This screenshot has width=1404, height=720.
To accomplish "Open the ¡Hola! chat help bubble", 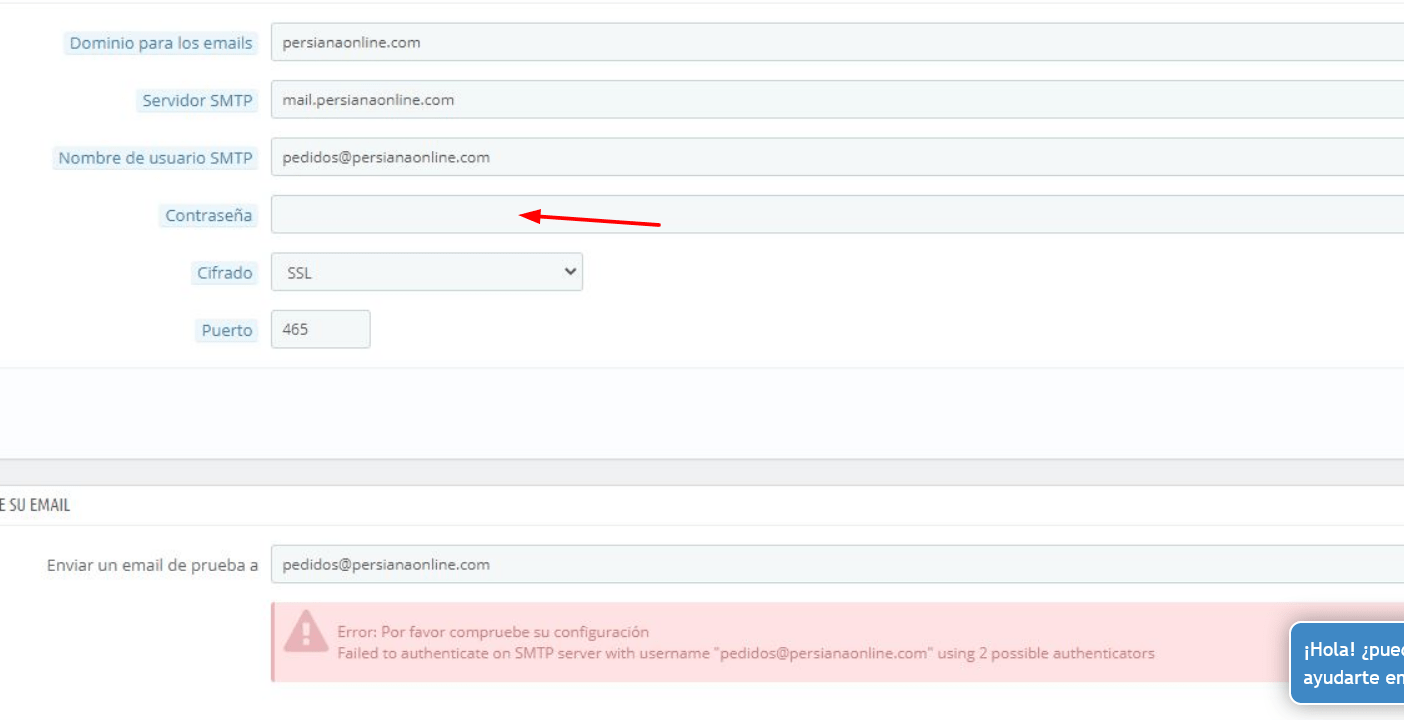I will (1347, 663).
